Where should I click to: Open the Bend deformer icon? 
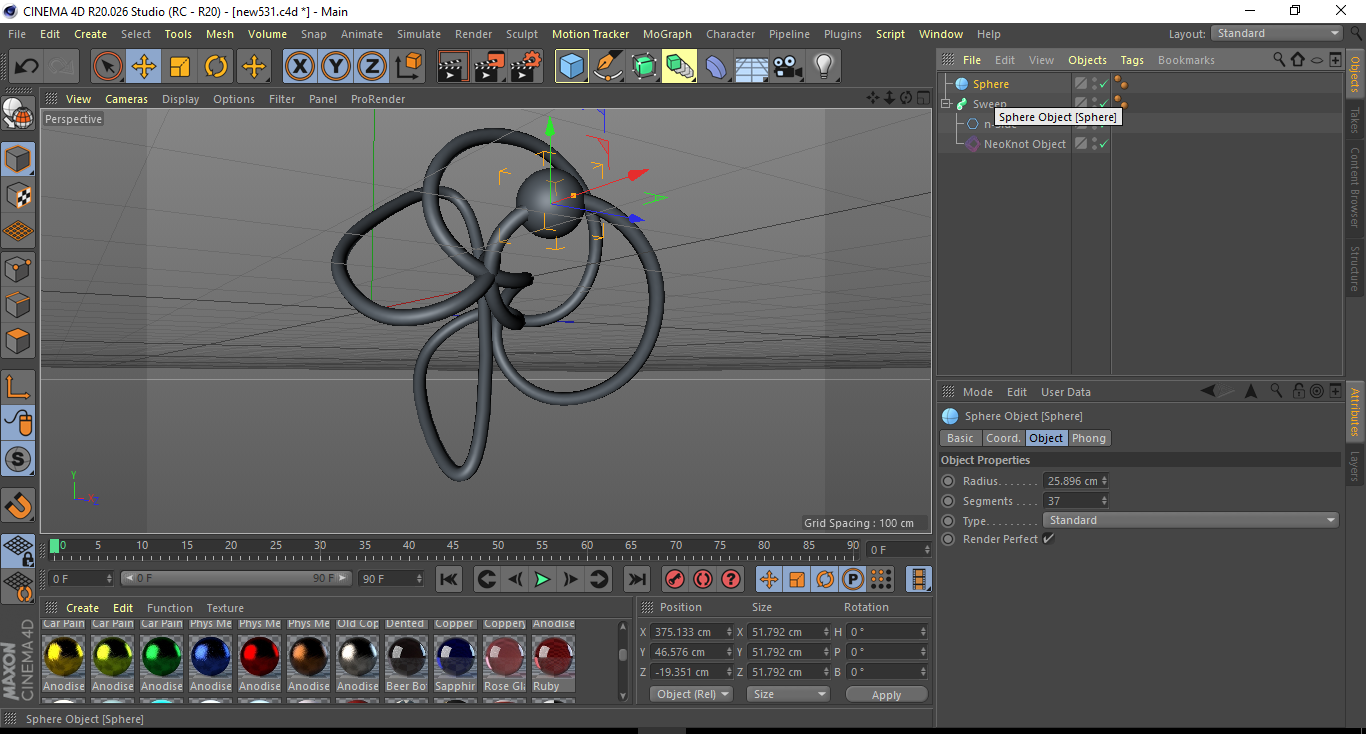pos(716,67)
